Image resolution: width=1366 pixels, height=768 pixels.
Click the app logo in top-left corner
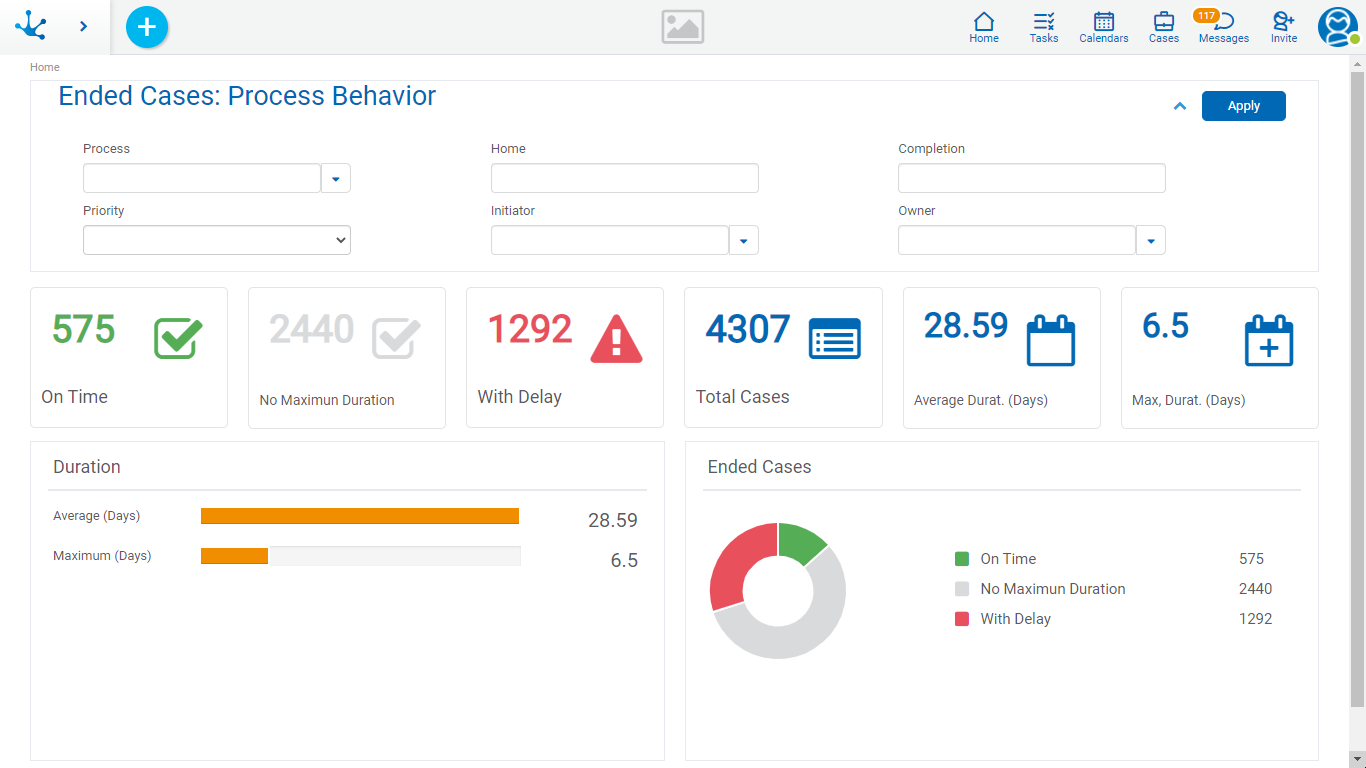(31, 26)
